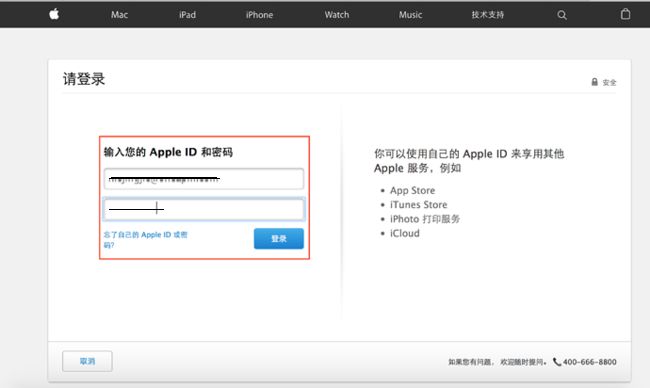650x388 pixels.
Task: Click the iCloud list item
Action: click(405, 233)
